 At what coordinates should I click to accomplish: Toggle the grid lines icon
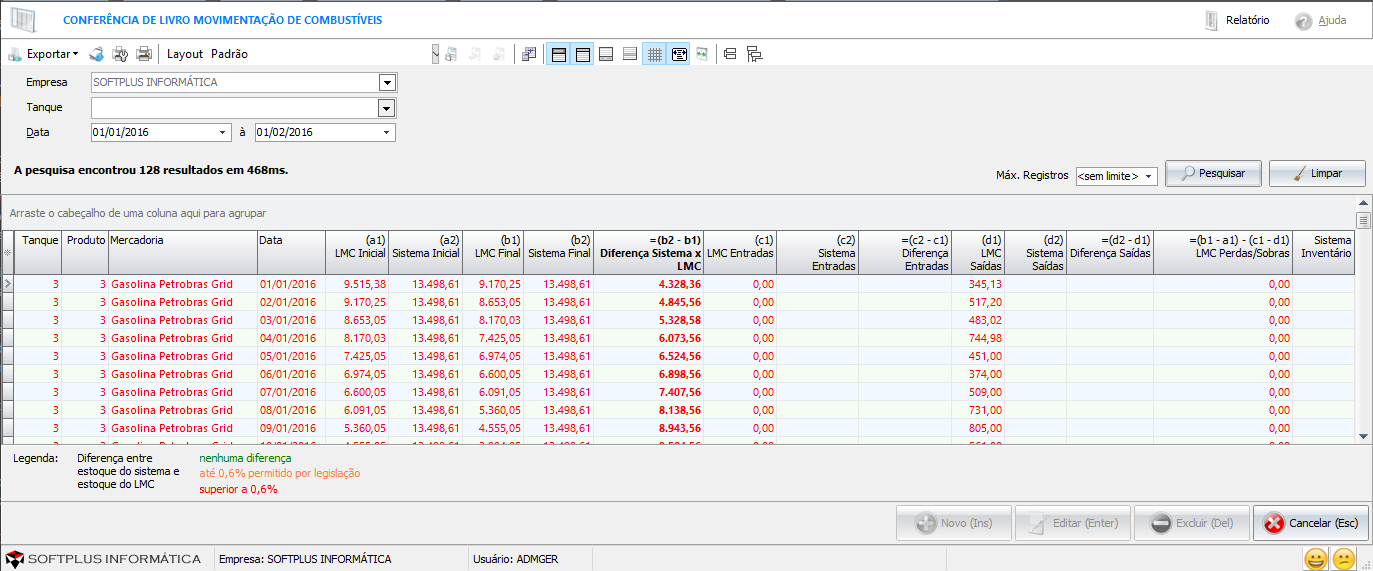(x=655, y=54)
